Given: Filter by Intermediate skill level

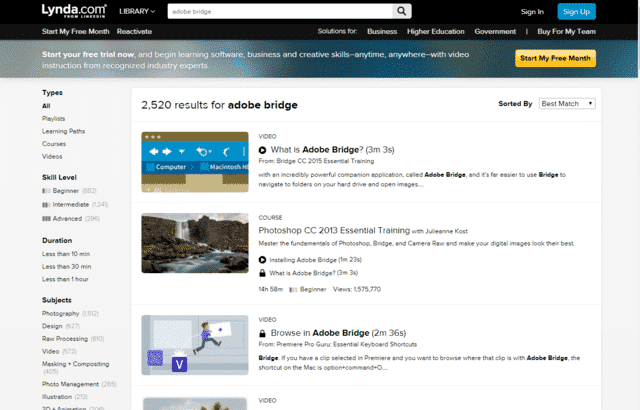Looking at the screenshot, I should click(x=71, y=205).
